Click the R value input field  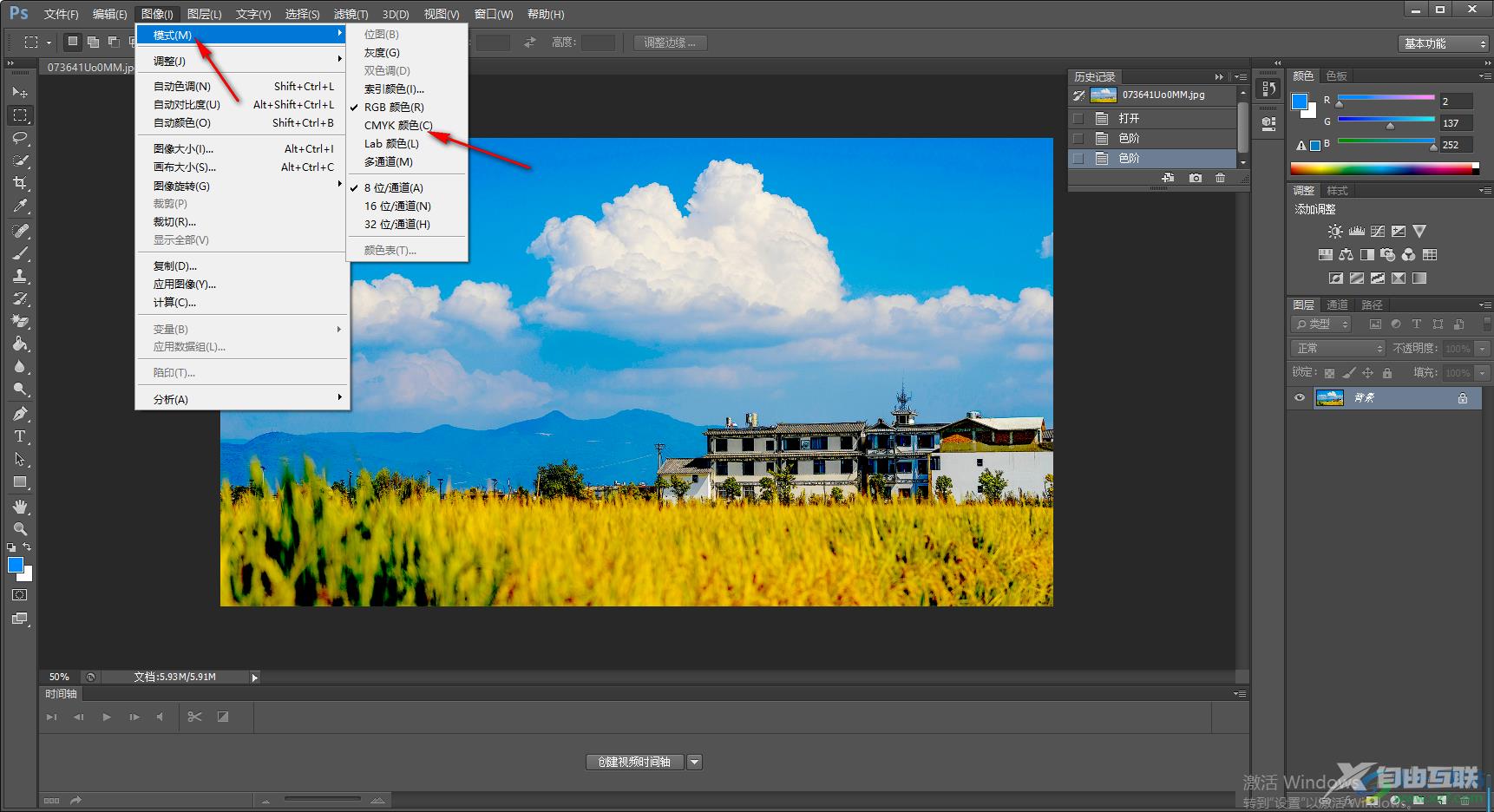pos(1457,101)
